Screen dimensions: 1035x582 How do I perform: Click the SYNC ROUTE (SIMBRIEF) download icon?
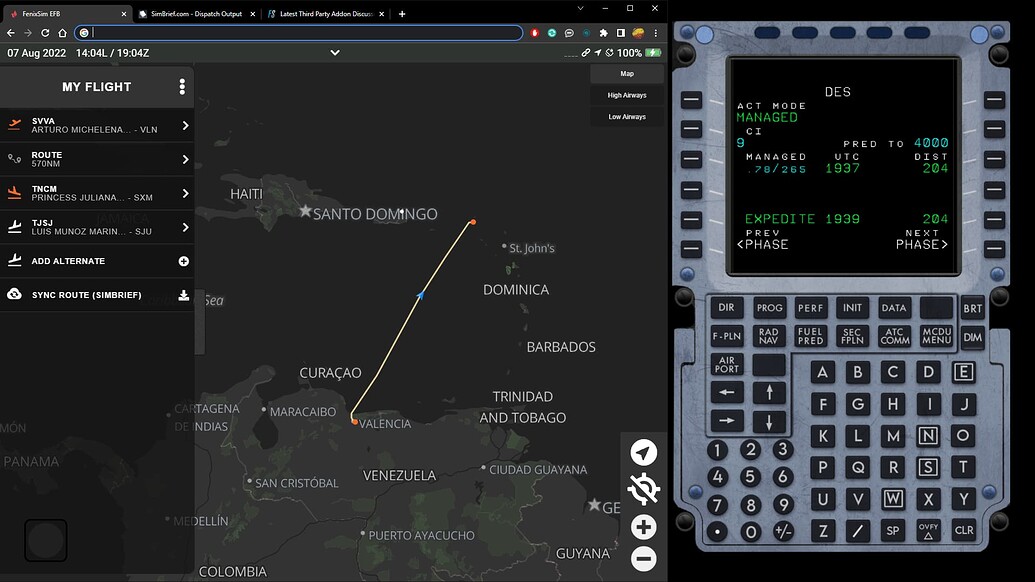click(x=182, y=294)
